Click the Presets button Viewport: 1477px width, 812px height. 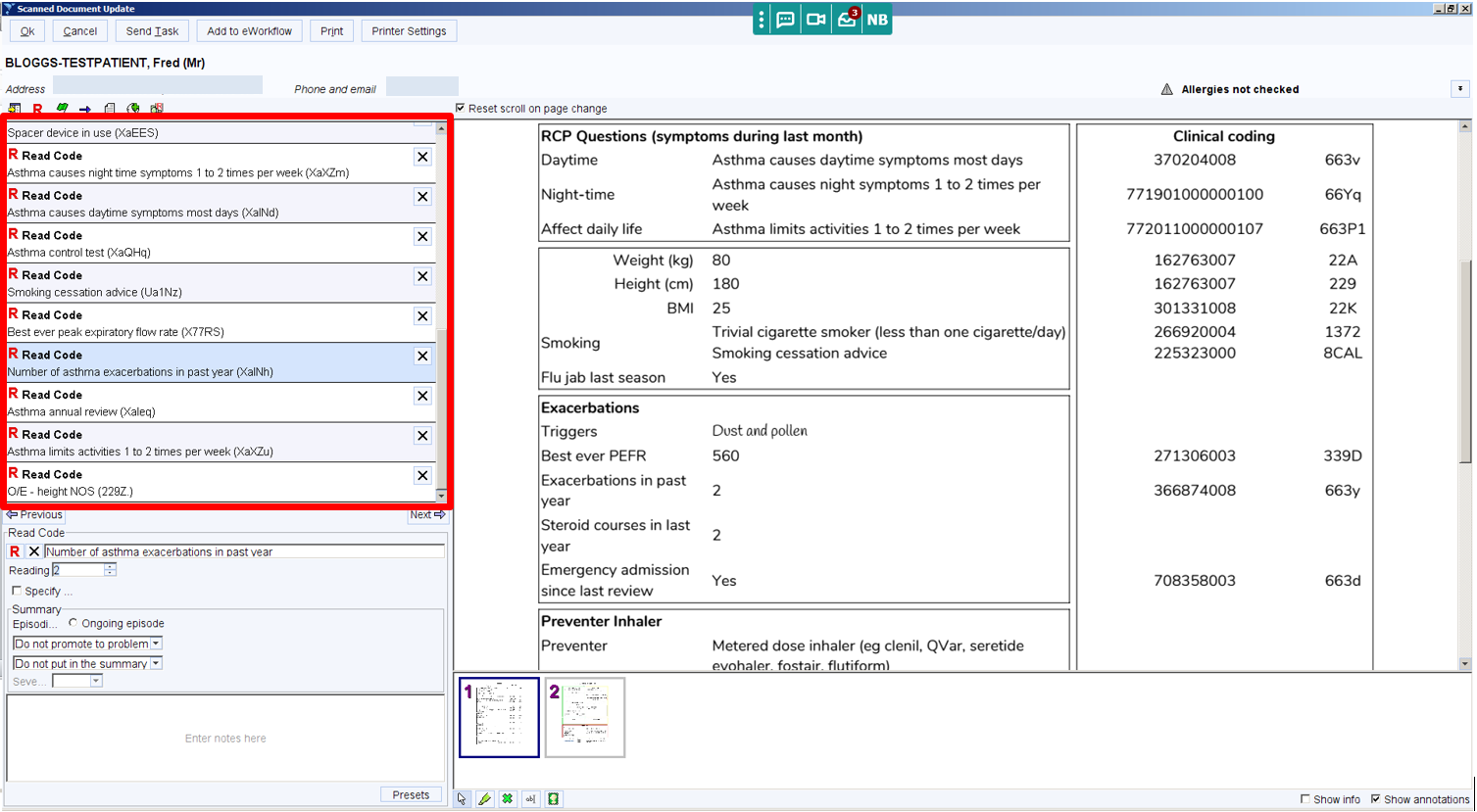tap(411, 794)
